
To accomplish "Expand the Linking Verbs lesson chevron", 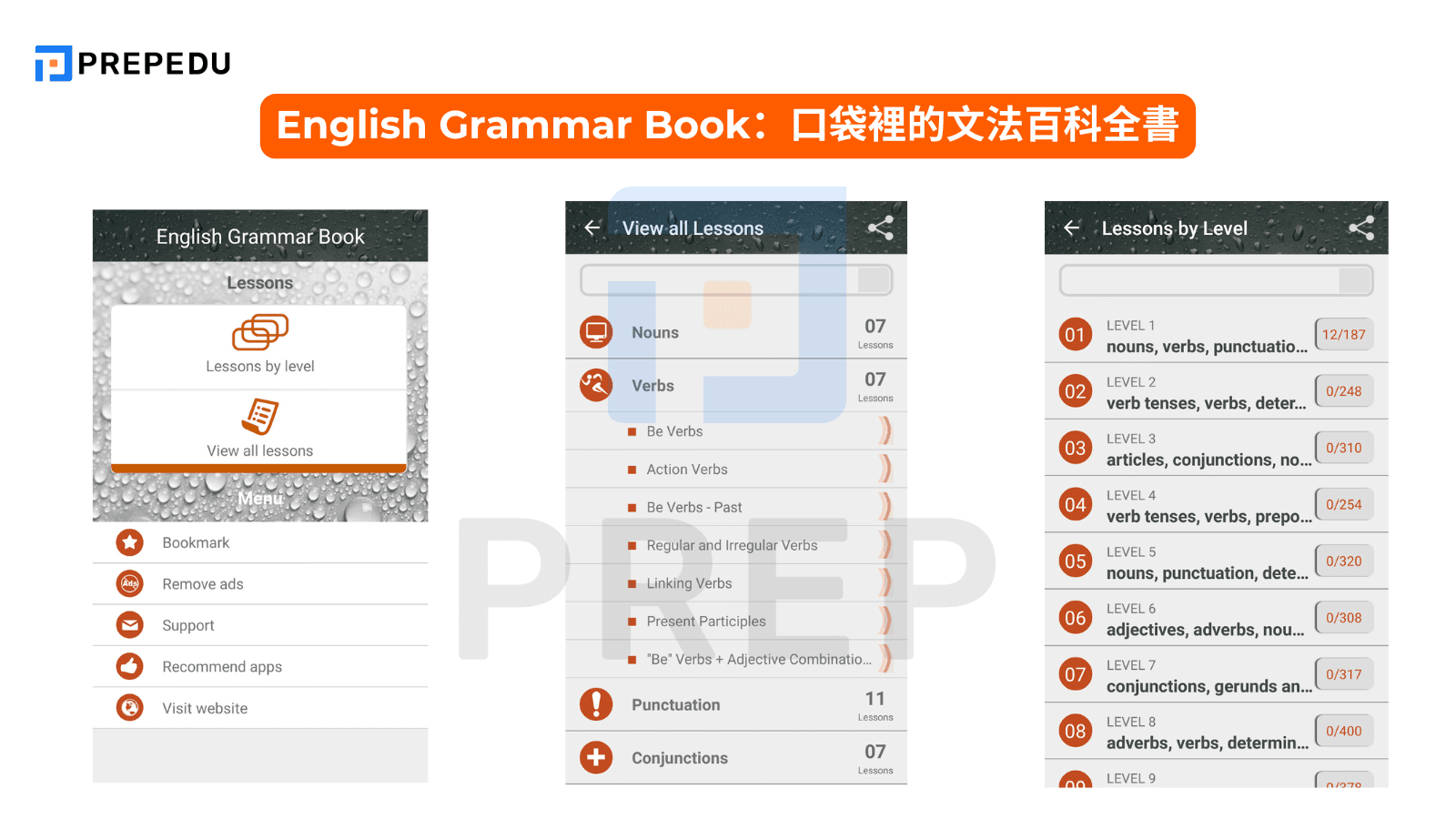I will tap(885, 582).
